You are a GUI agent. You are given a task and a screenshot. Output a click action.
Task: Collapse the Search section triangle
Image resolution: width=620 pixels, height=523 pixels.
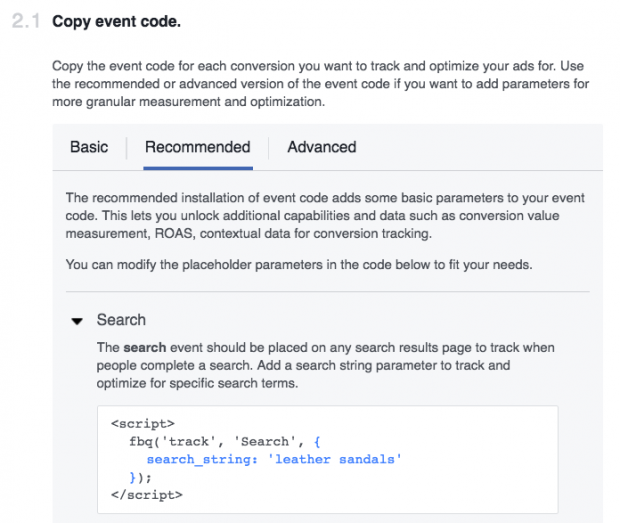pyautogui.click(x=77, y=321)
